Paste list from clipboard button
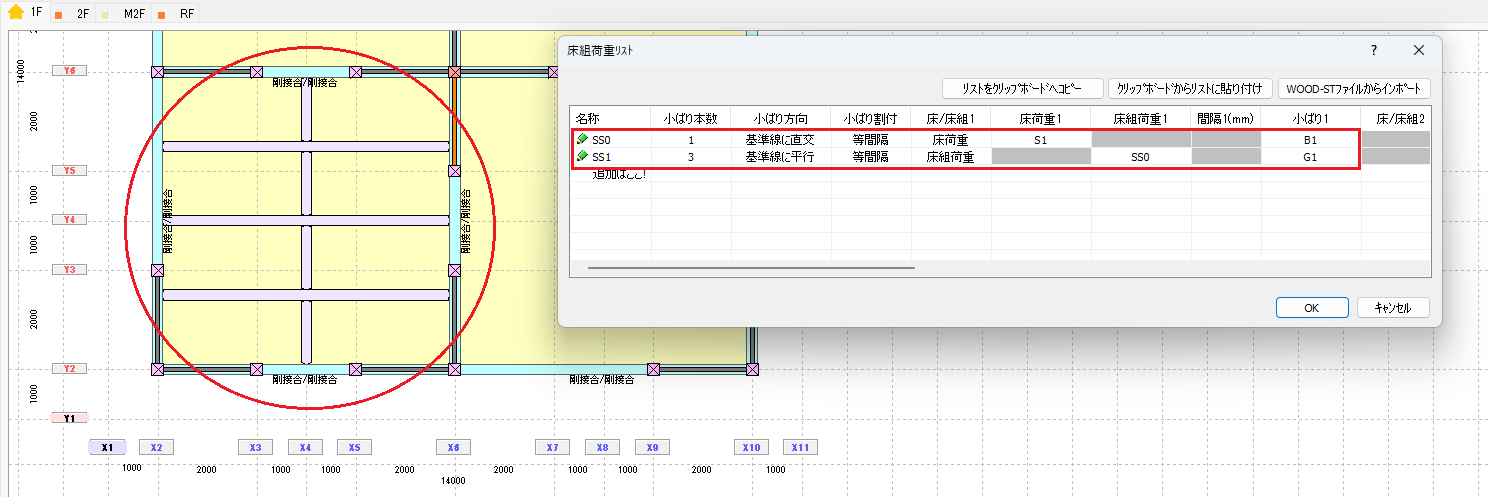1488x497 pixels. click(1190, 89)
